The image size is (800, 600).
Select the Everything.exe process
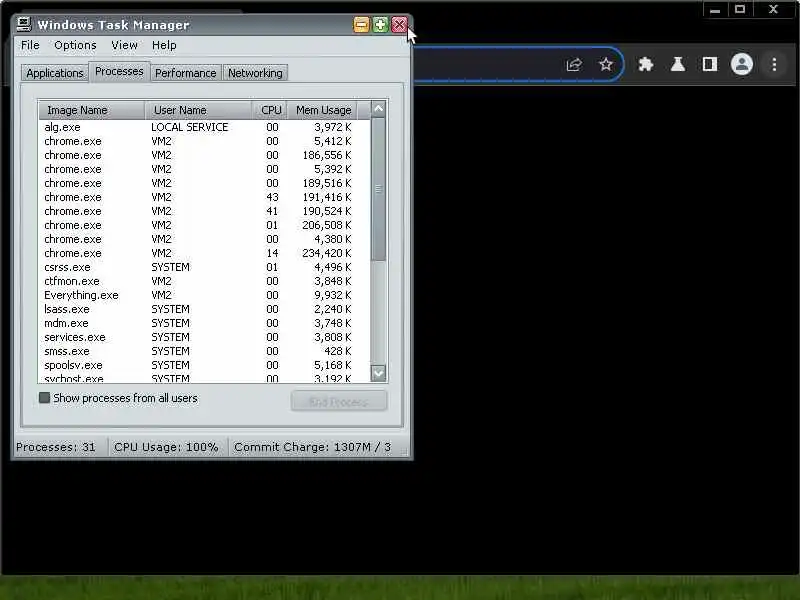[x=205, y=295]
